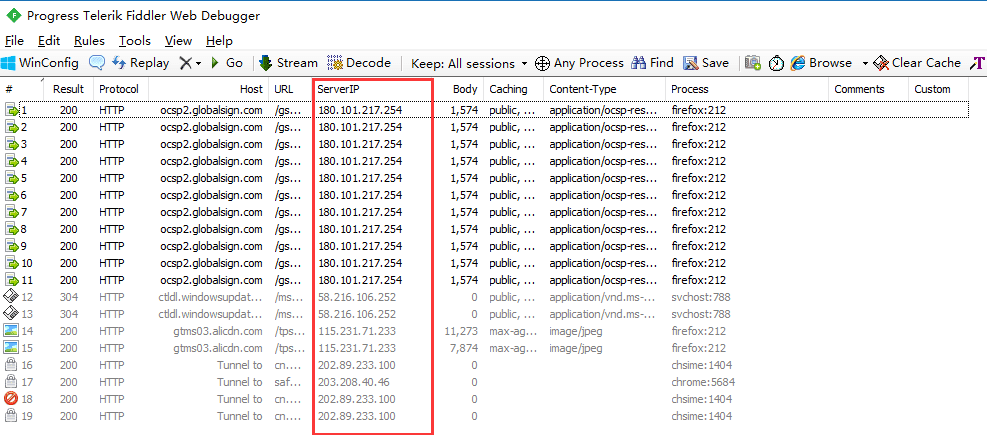Click the Go resume button
Screen dimensions: 987x435
[x=227, y=63]
